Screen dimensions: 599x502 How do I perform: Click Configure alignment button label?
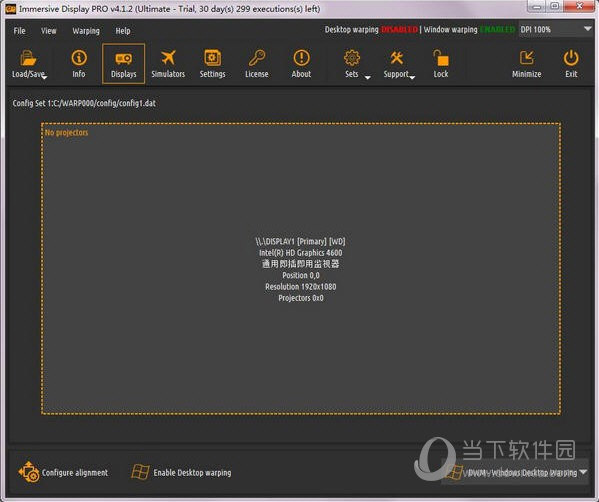(x=75, y=473)
